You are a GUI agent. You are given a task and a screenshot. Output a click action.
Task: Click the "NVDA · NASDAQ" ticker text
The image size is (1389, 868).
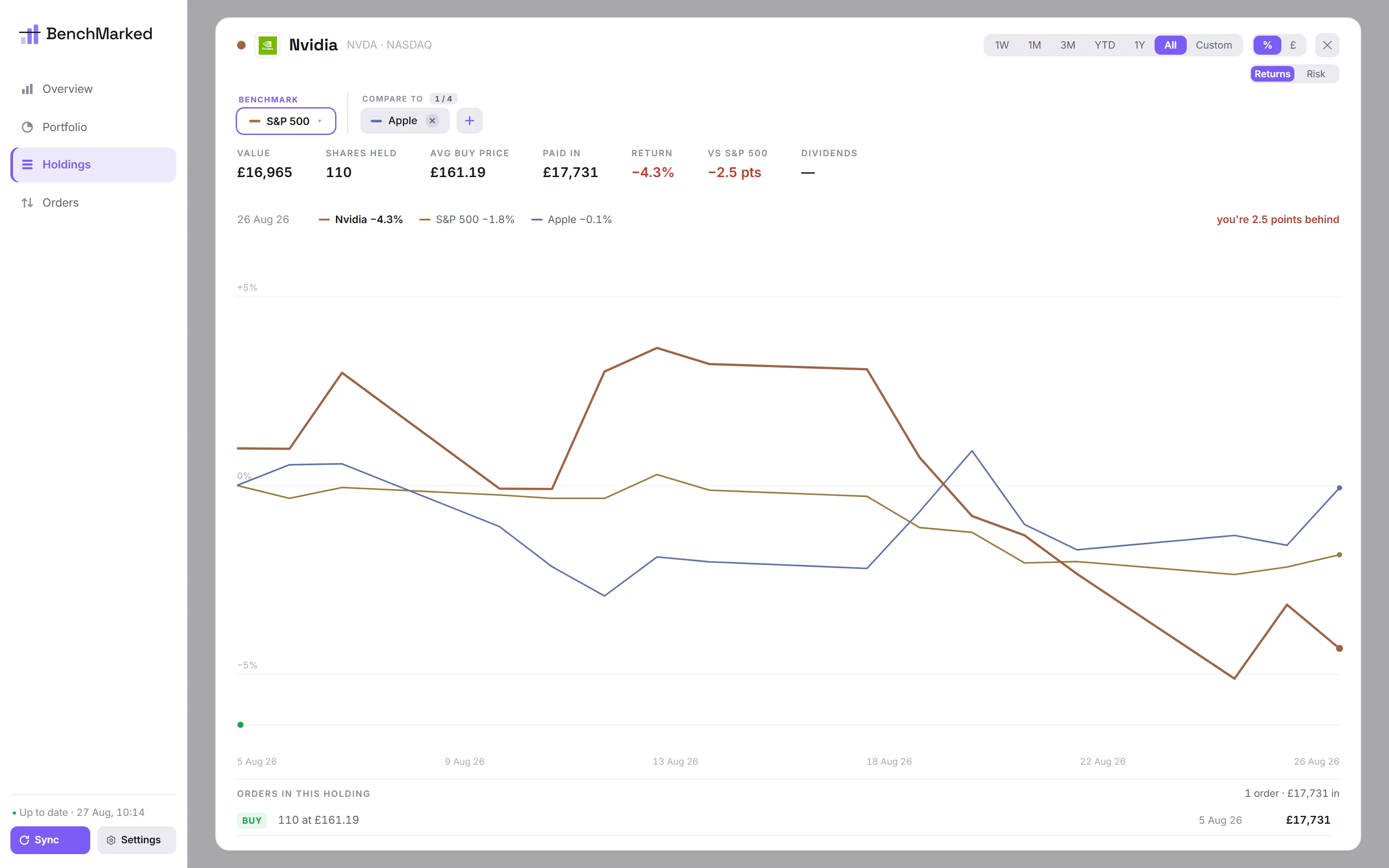pos(389,45)
